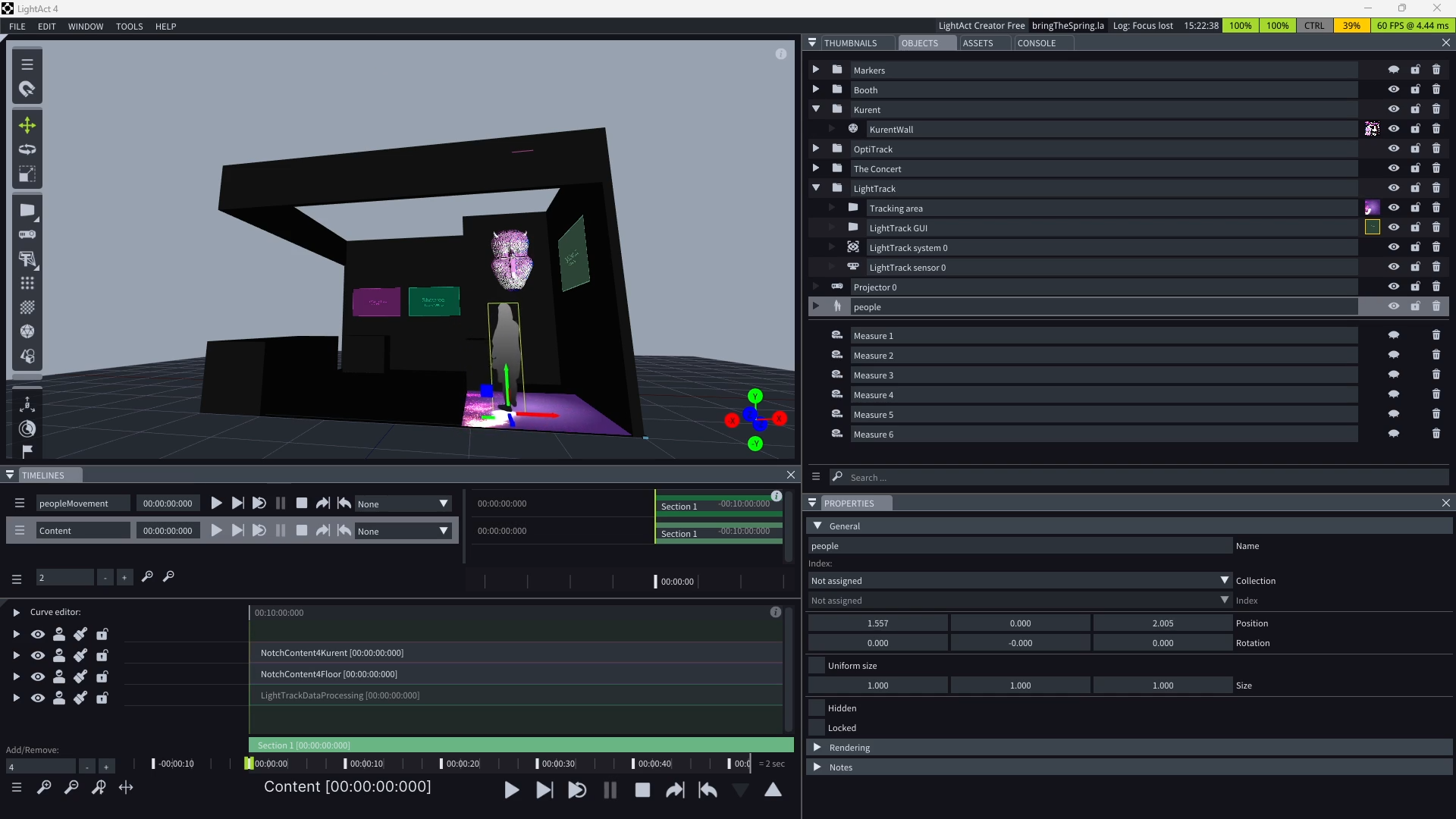The width and height of the screenshot is (1456, 819).
Task: Lock the Kurent folder
Action: click(x=1415, y=109)
